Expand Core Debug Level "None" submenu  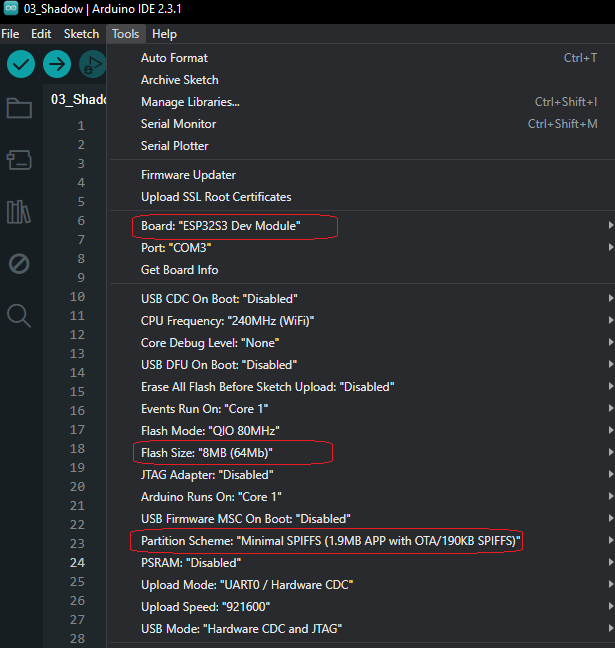click(x=362, y=343)
